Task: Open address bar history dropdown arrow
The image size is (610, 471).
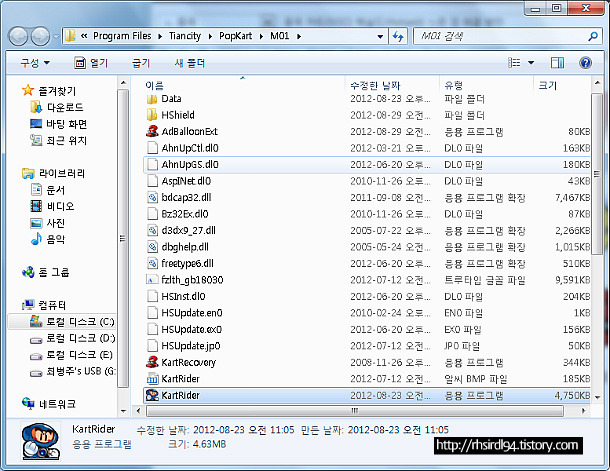Action: click(x=380, y=37)
